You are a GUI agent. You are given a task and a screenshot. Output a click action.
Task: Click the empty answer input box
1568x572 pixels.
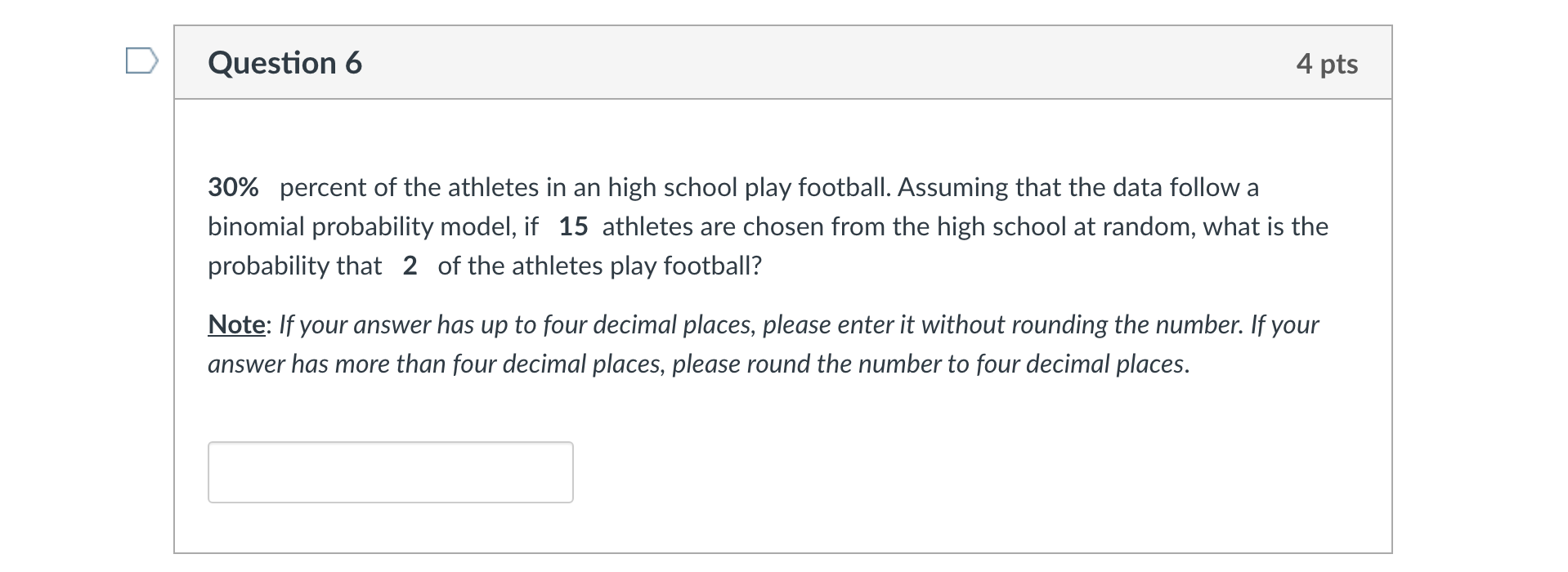point(390,471)
